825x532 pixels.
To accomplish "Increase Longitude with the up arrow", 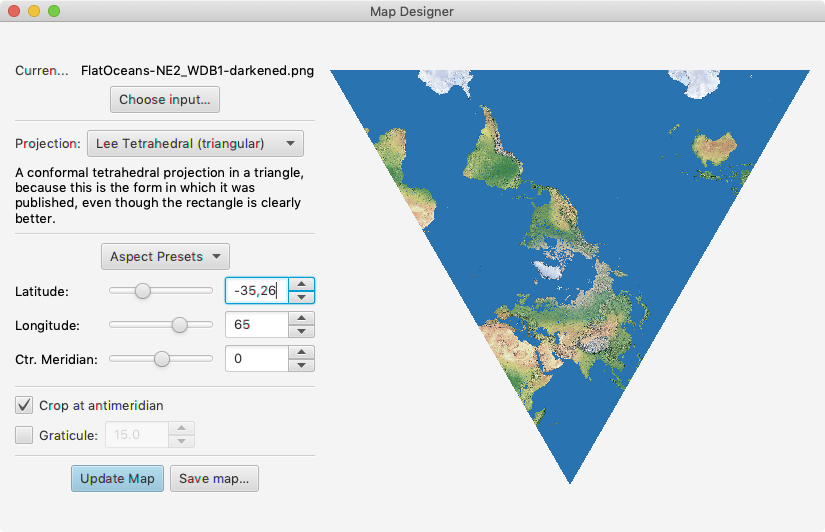I will pos(302,318).
